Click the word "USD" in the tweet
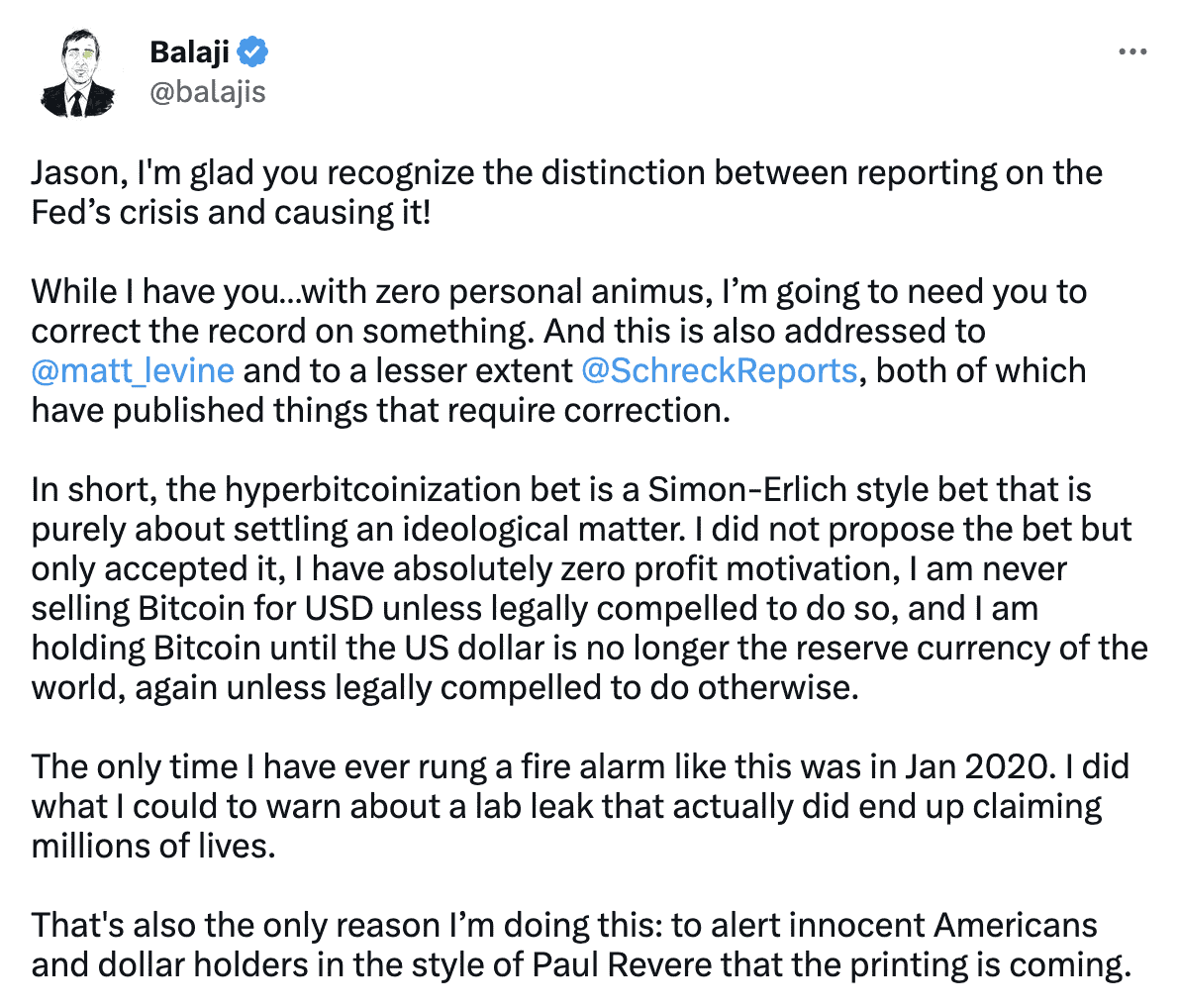 339,608
